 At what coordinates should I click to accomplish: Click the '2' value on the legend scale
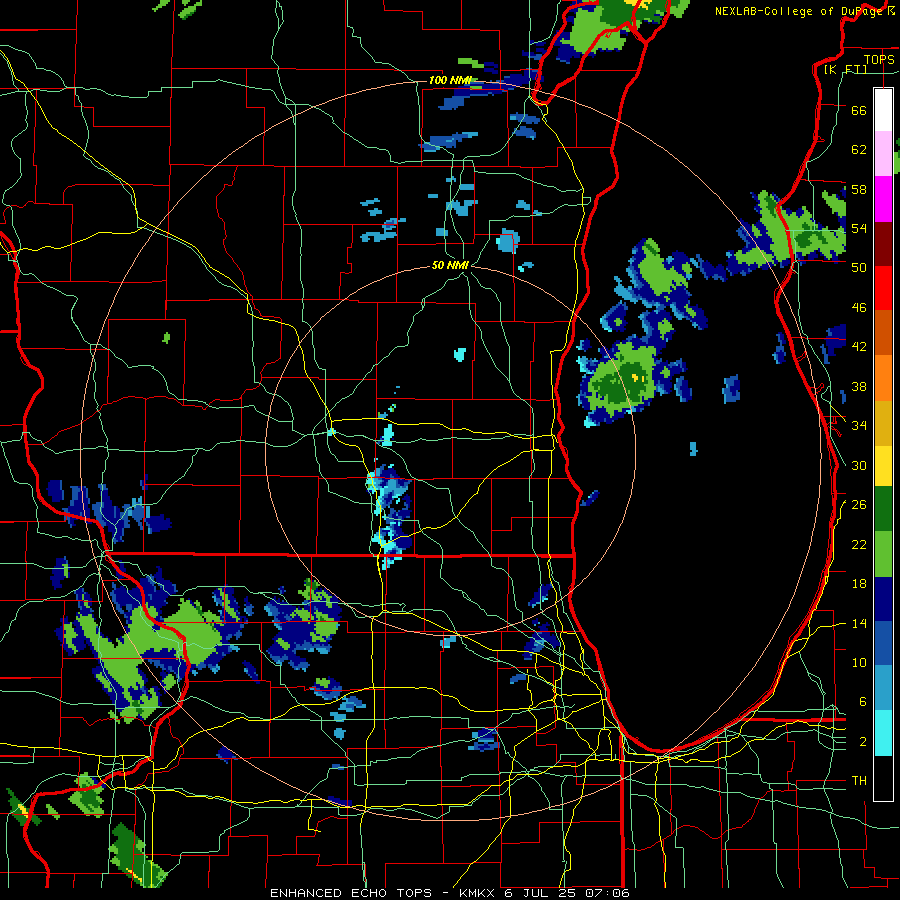pos(863,742)
